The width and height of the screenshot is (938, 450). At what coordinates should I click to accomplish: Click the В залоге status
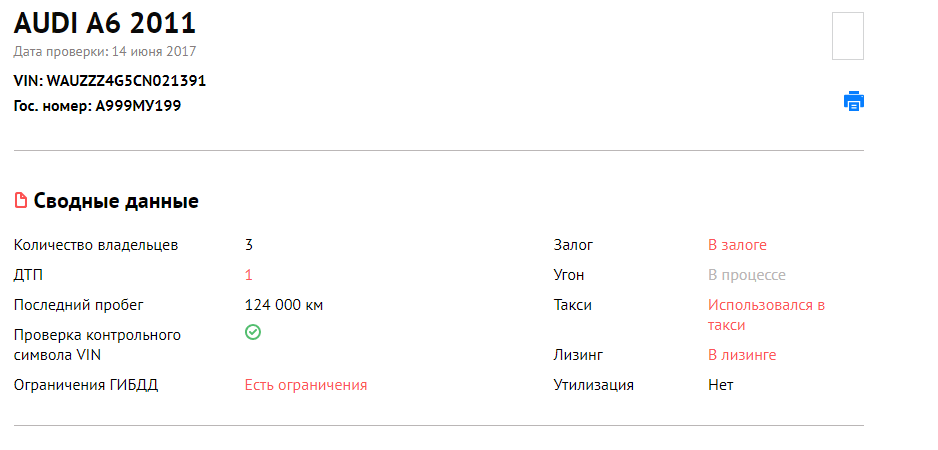737,245
